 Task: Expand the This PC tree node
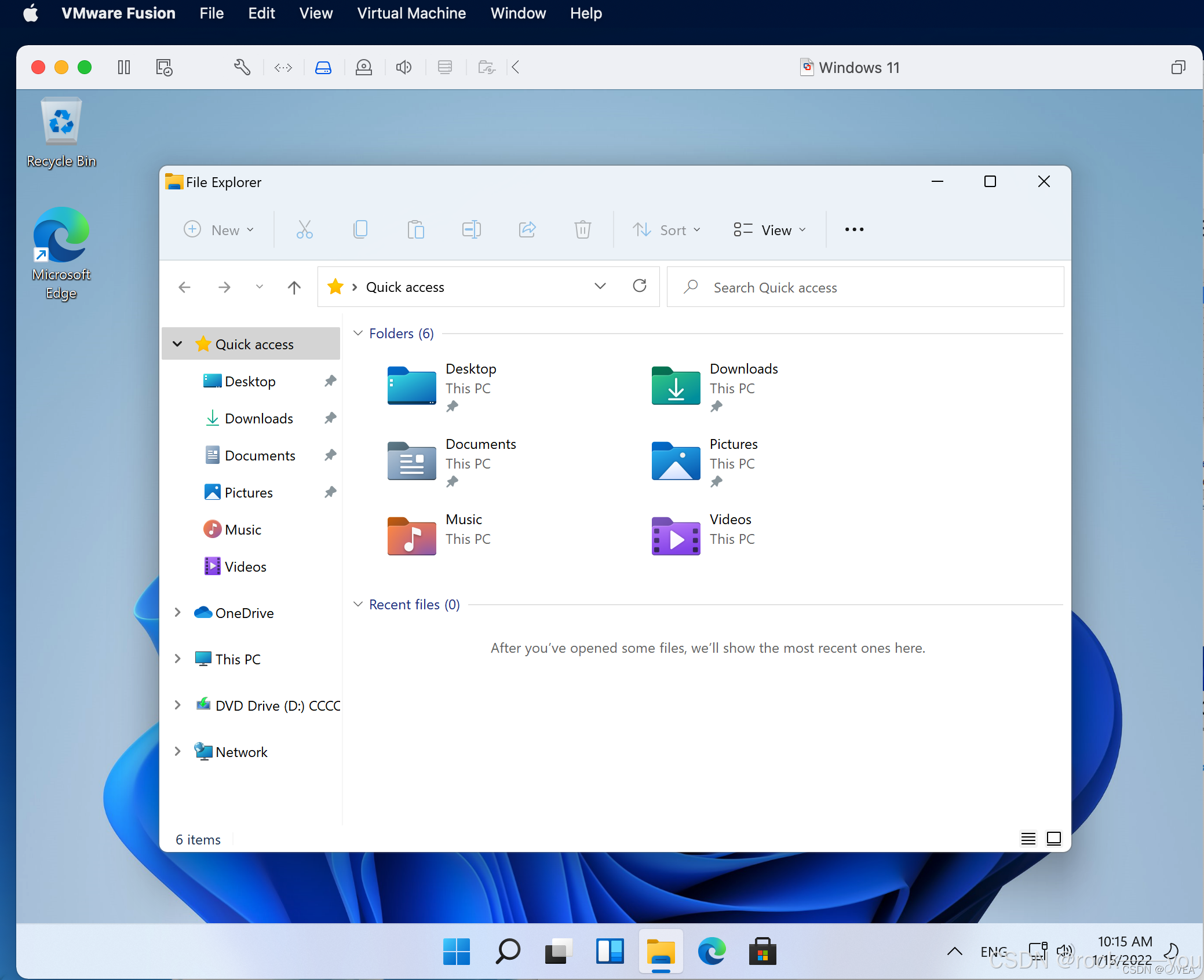coord(178,659)
